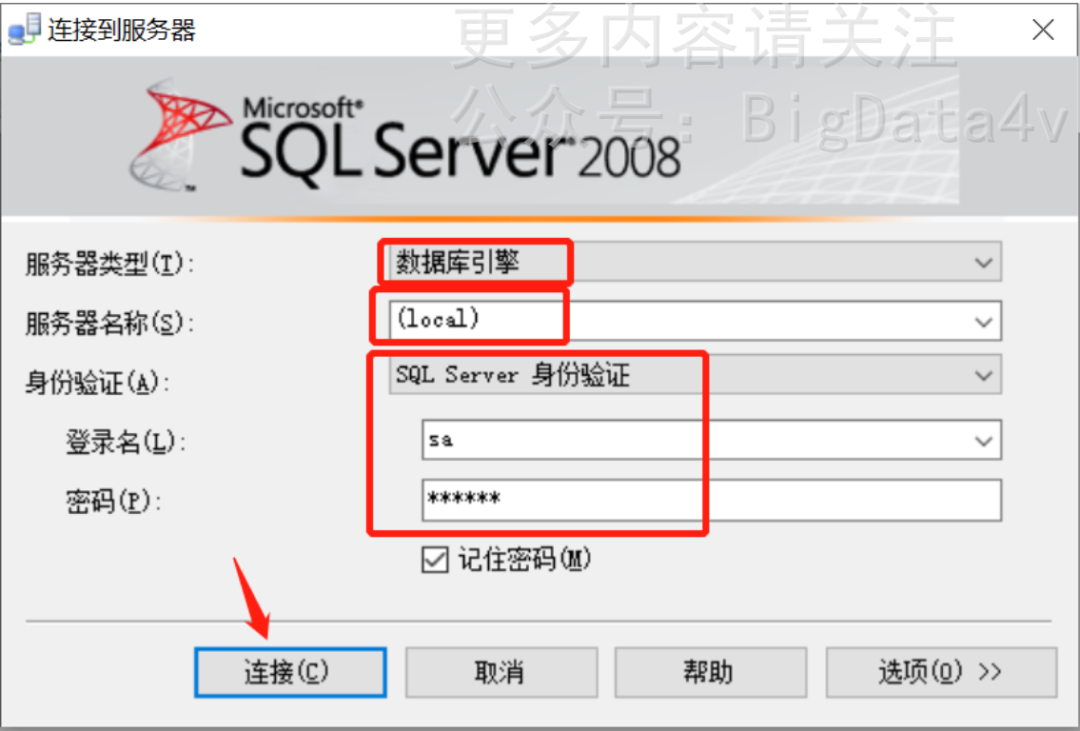Screen dimensions: 1080x731
Task: Open the 服务器类型 dropdown arrow
Action: 984,262
